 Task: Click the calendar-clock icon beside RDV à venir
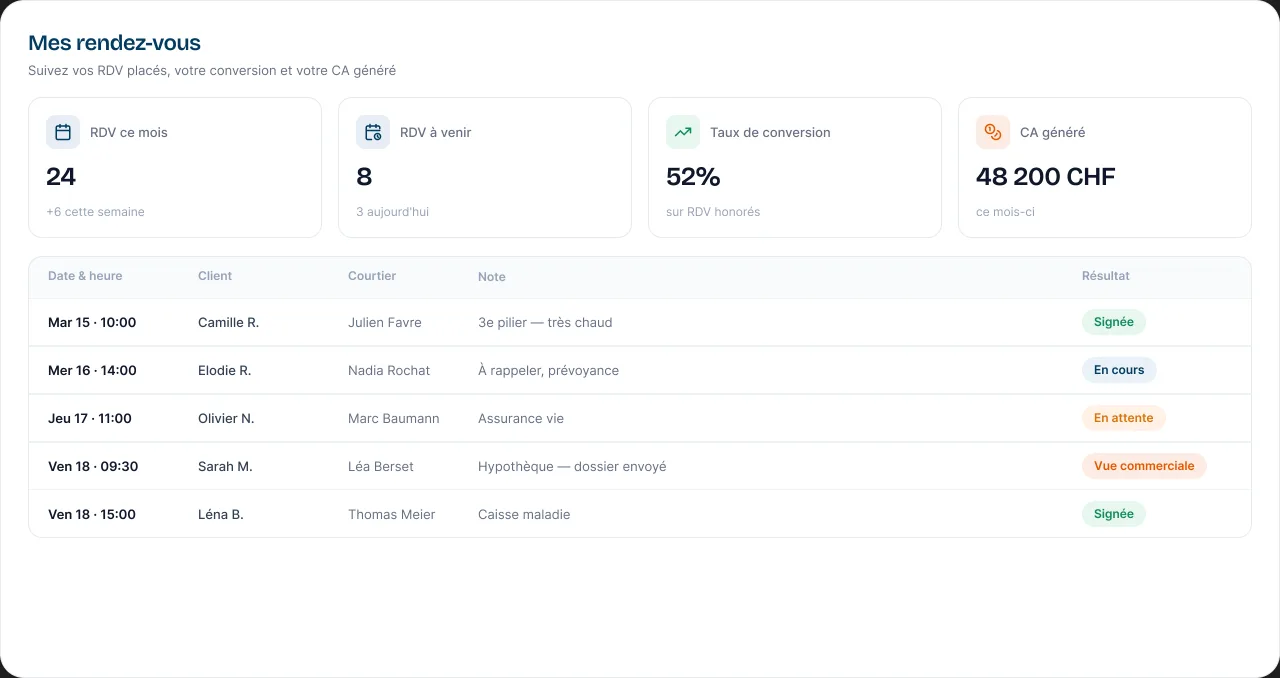click(373, 132)
